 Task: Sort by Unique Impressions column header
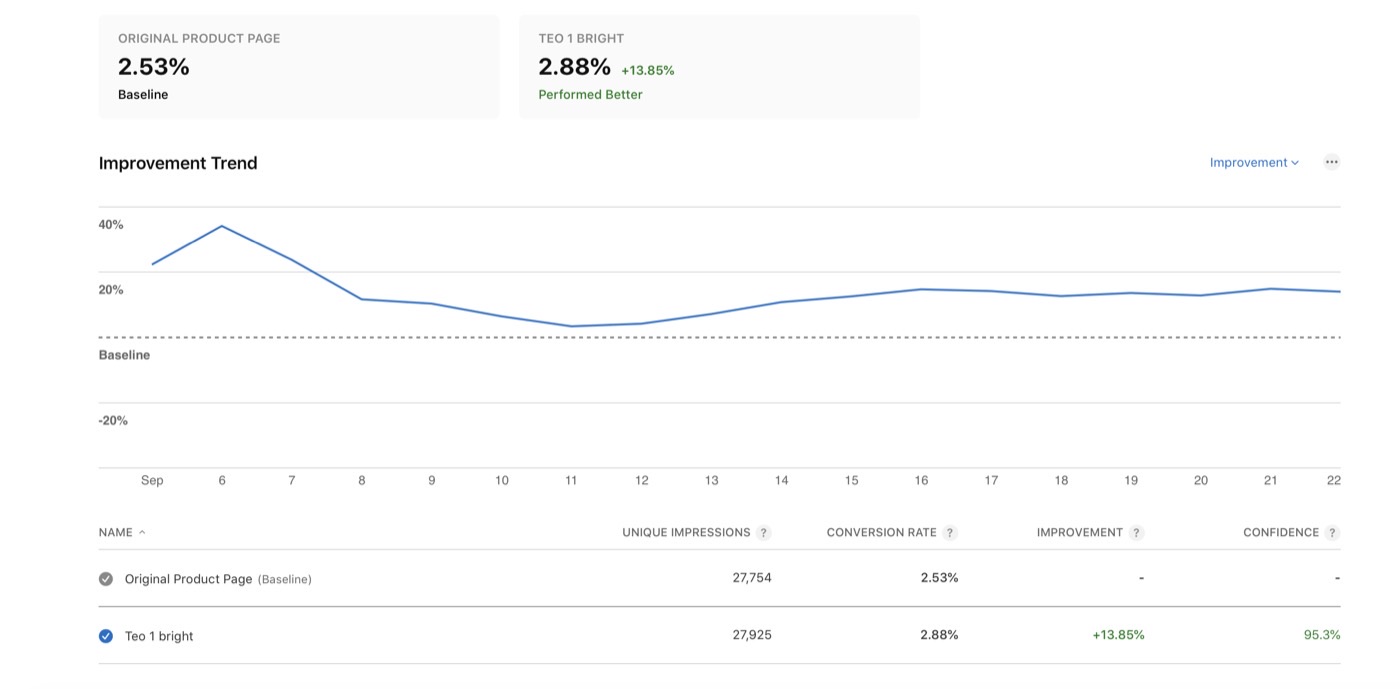tap(686, 533)
